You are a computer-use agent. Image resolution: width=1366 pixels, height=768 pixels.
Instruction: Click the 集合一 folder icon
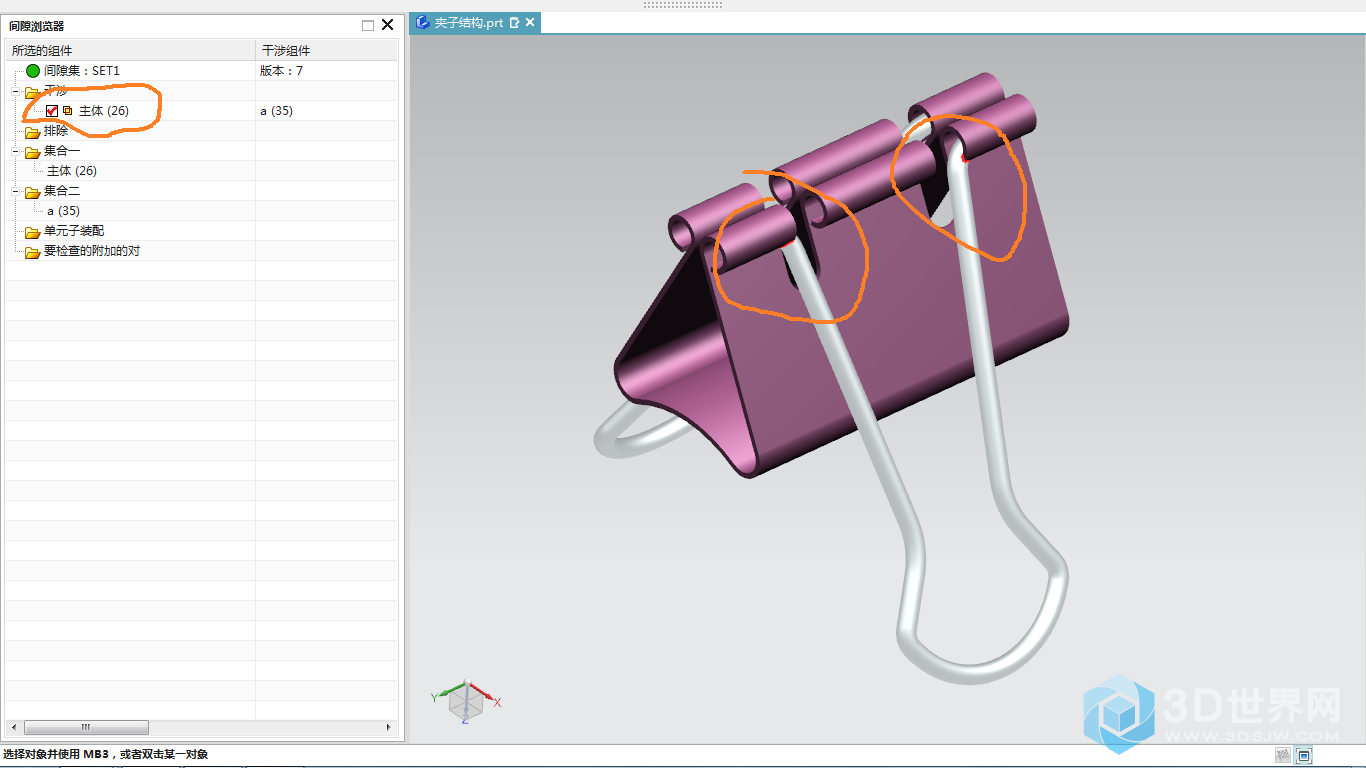click(x=33, y=151)
